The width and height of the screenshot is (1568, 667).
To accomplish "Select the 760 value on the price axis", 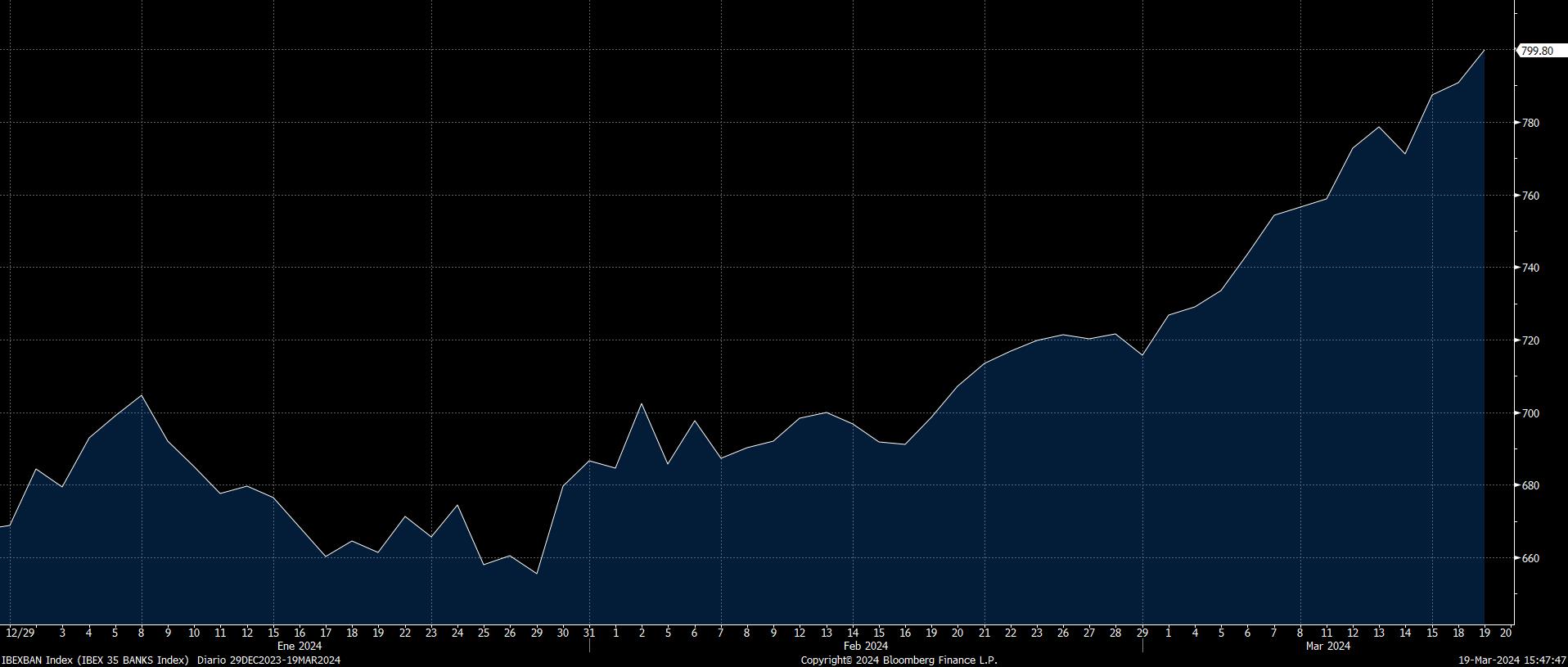I will [1530, 196].
